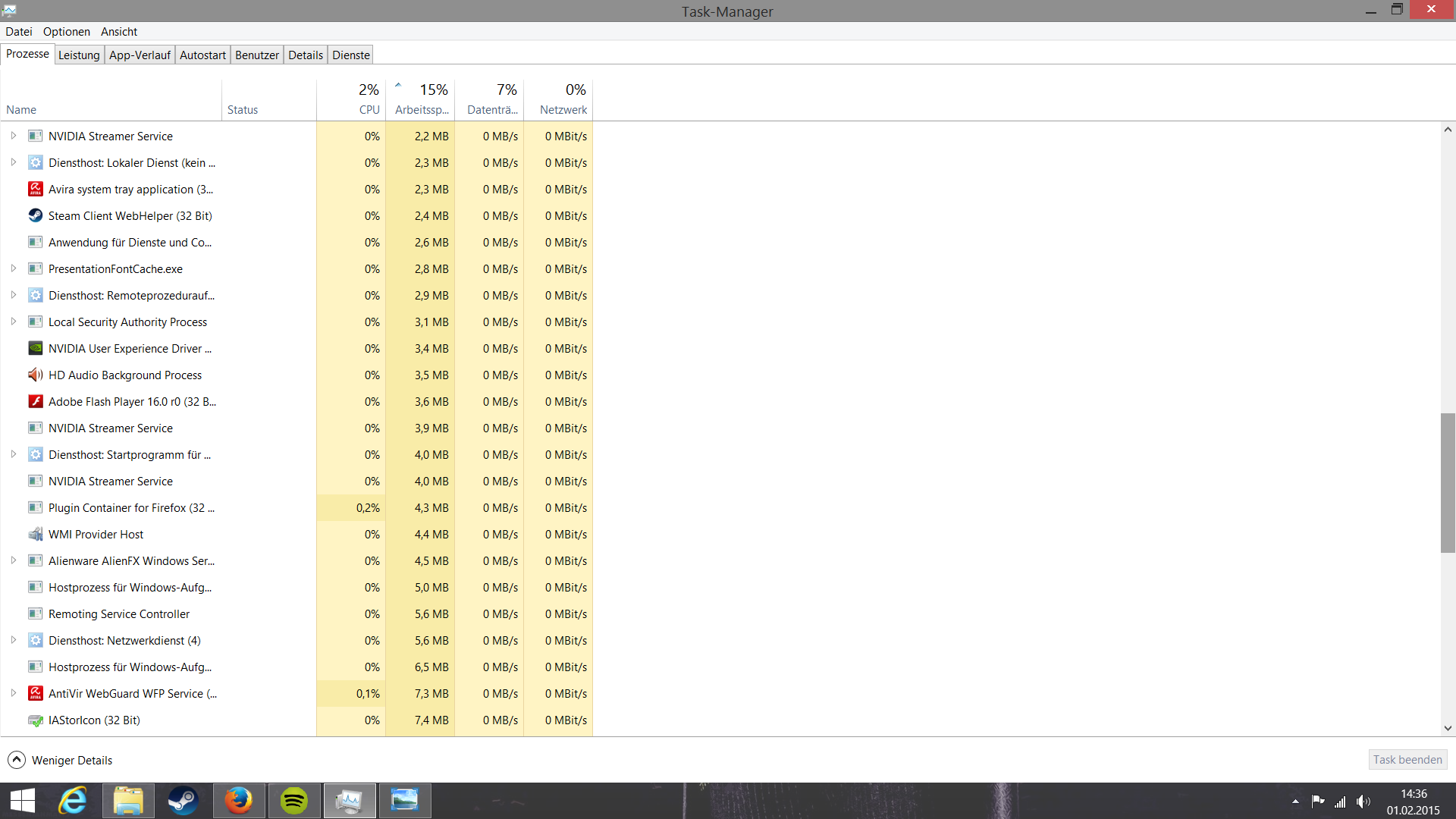Select the NVIDIA User Experience Driver icon

(x=35, y=349)
